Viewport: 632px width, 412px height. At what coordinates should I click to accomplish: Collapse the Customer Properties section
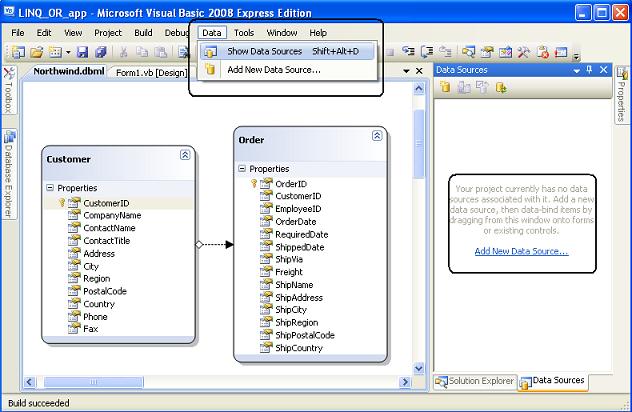pos(50,188)
